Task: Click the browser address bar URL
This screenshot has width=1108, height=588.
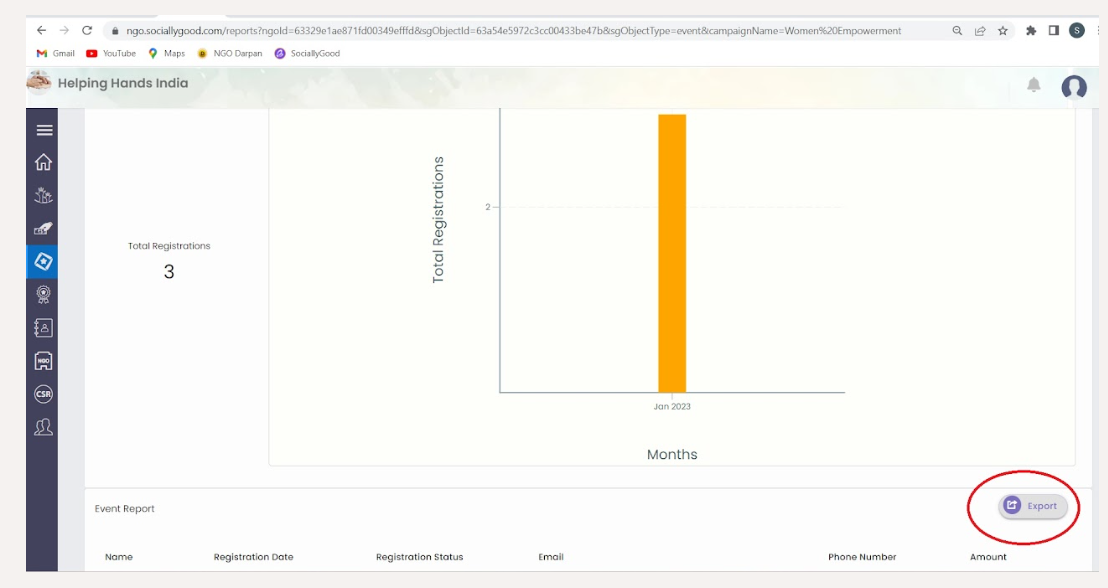Action: click(x=514, y=30)
